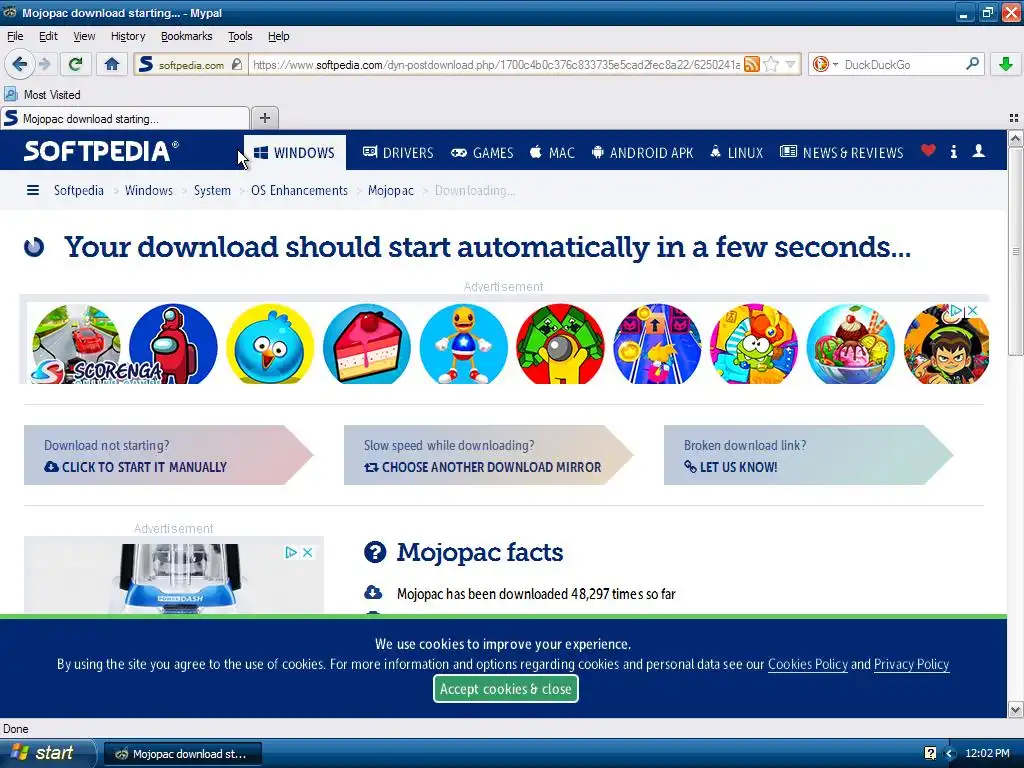Open the browser home page icon
The width and height of the screenshot is (1024, 768).
[112, 64]
